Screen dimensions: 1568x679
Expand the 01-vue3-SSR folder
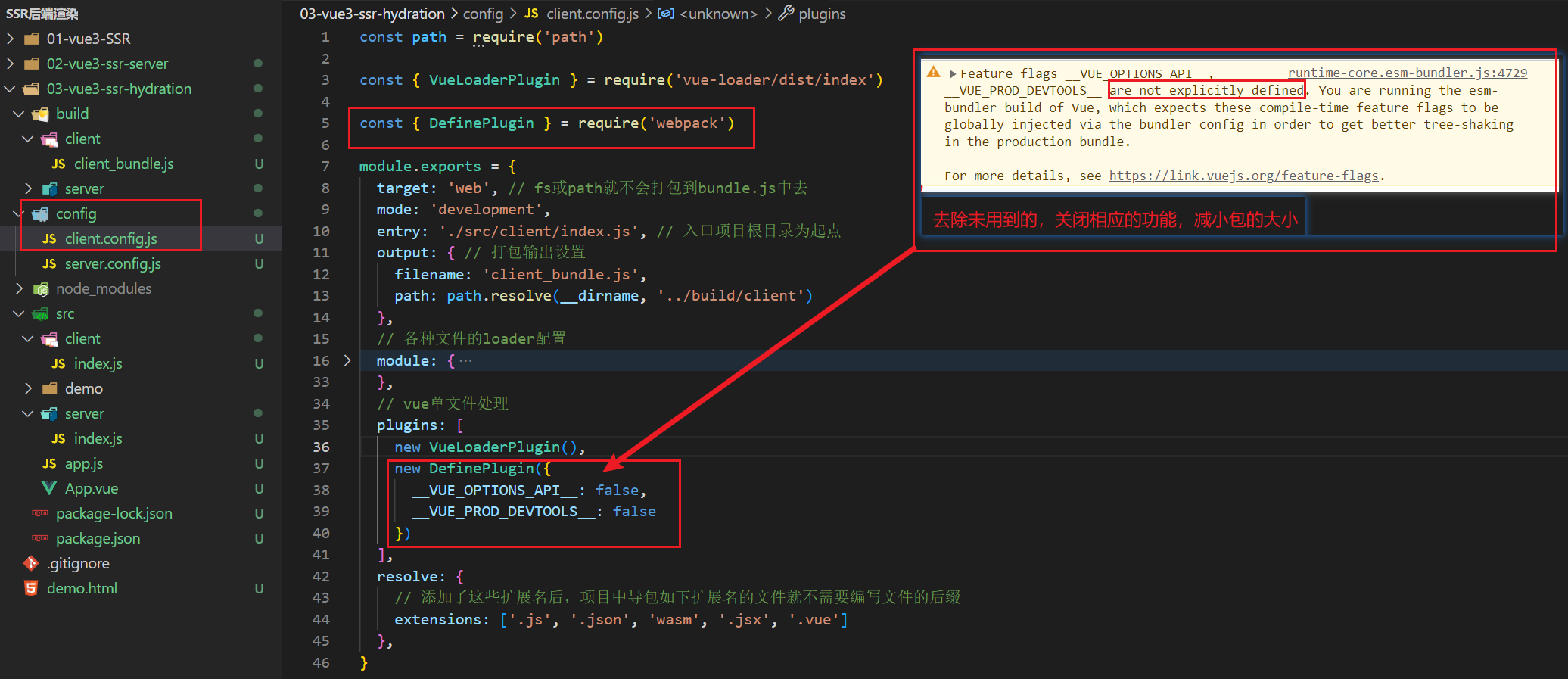coord(10,39)
